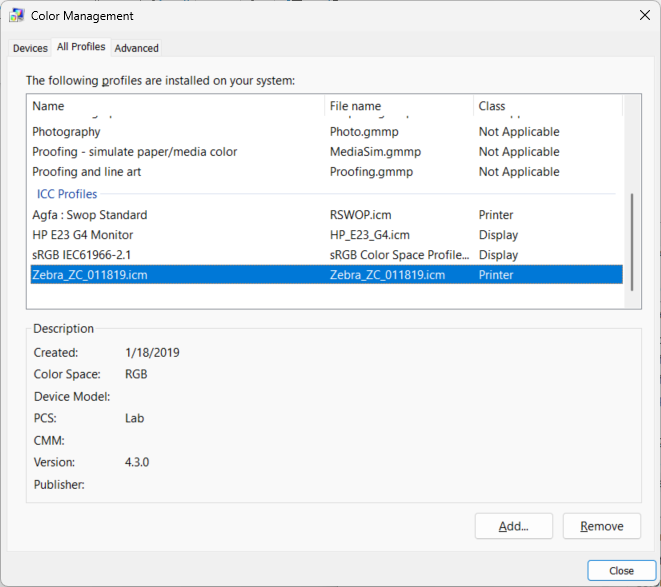Click the Add... button
Viewport: 661px width, 587px height.
click(514, 526)
